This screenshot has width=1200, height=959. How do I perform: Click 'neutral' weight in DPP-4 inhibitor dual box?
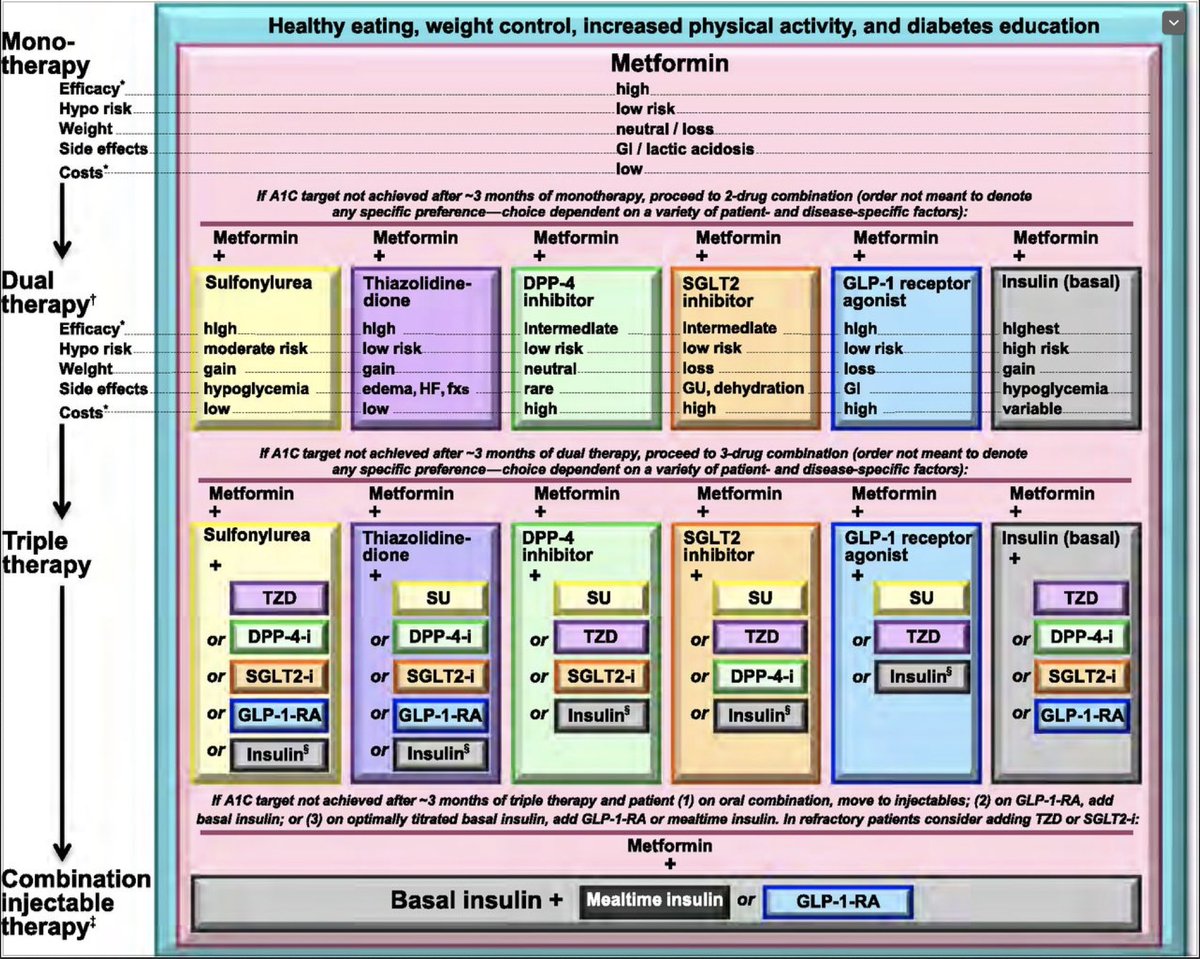coord(549,369)
